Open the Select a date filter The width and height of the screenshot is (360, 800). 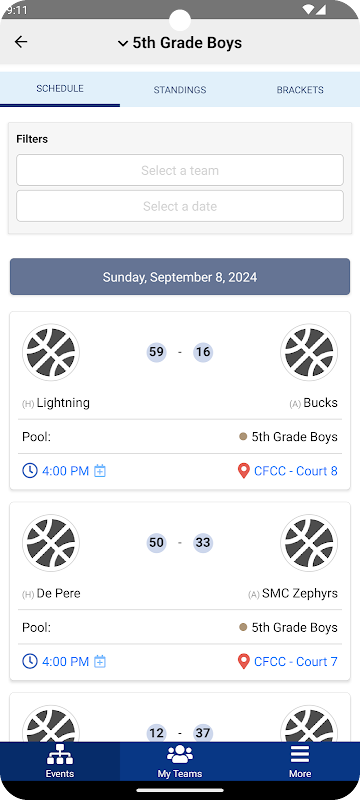pos(180,206)
